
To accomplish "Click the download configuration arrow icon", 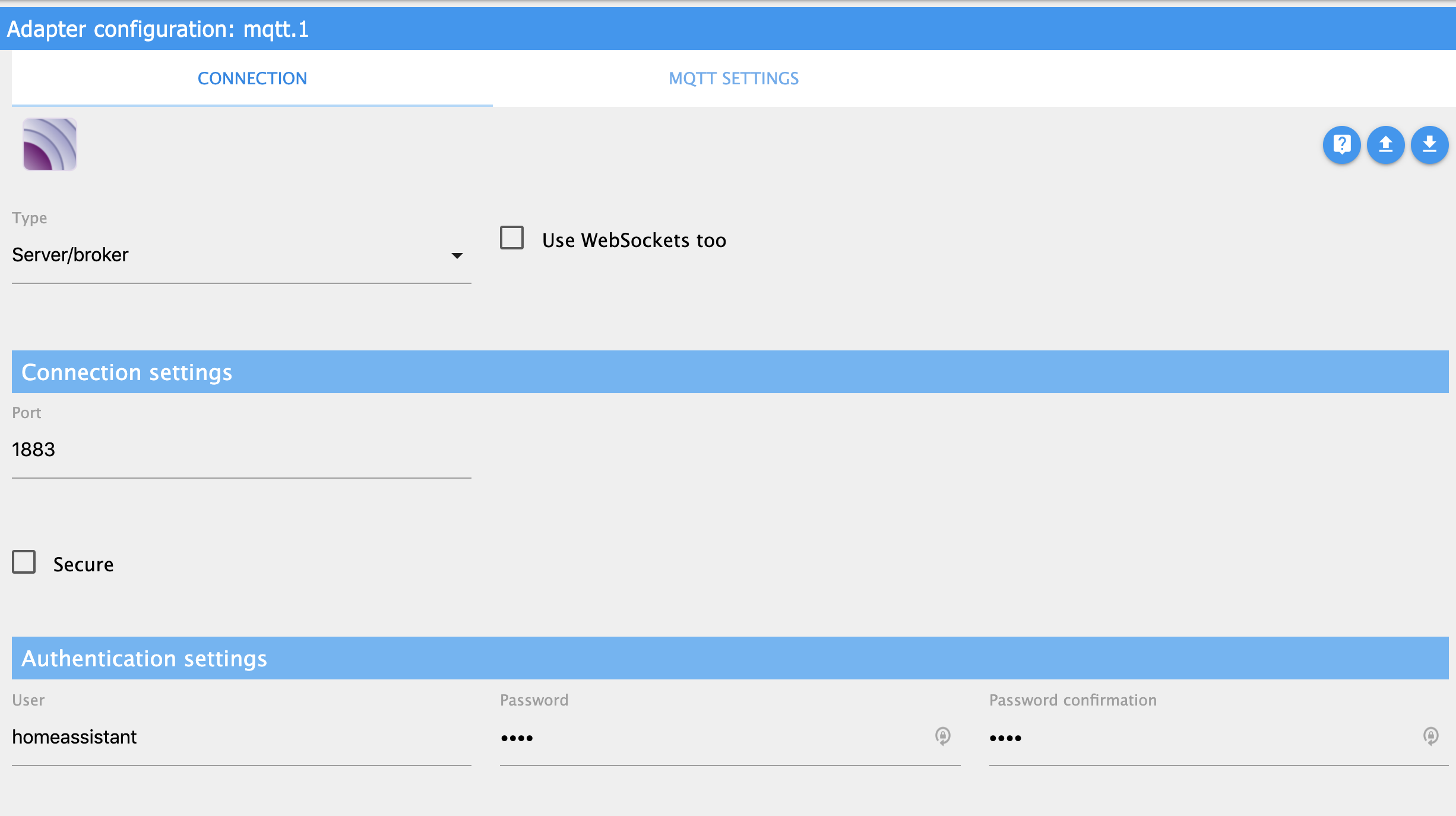I will coord(1429,144).
